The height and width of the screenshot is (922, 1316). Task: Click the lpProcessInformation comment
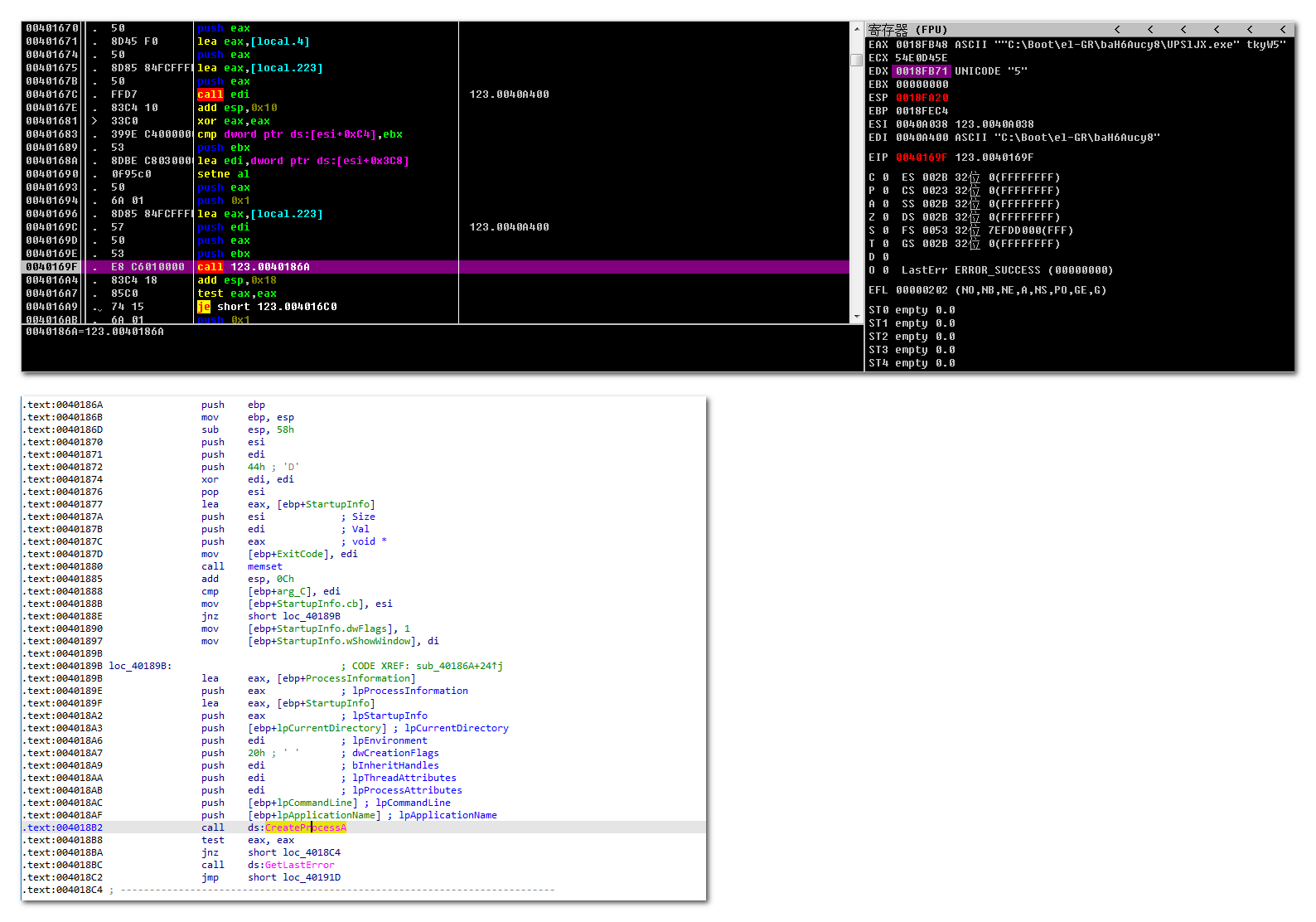point(404,691)
